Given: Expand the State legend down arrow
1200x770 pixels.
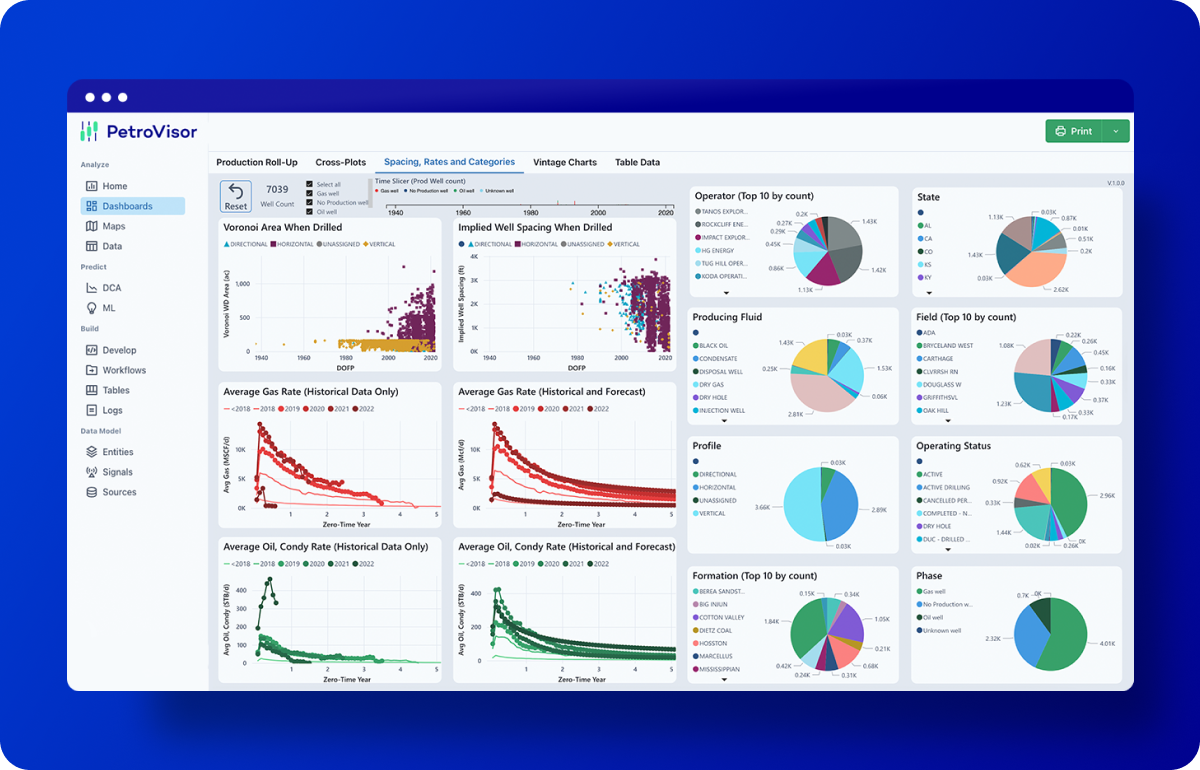Looking at the screenshot, I should click(929, 293).
